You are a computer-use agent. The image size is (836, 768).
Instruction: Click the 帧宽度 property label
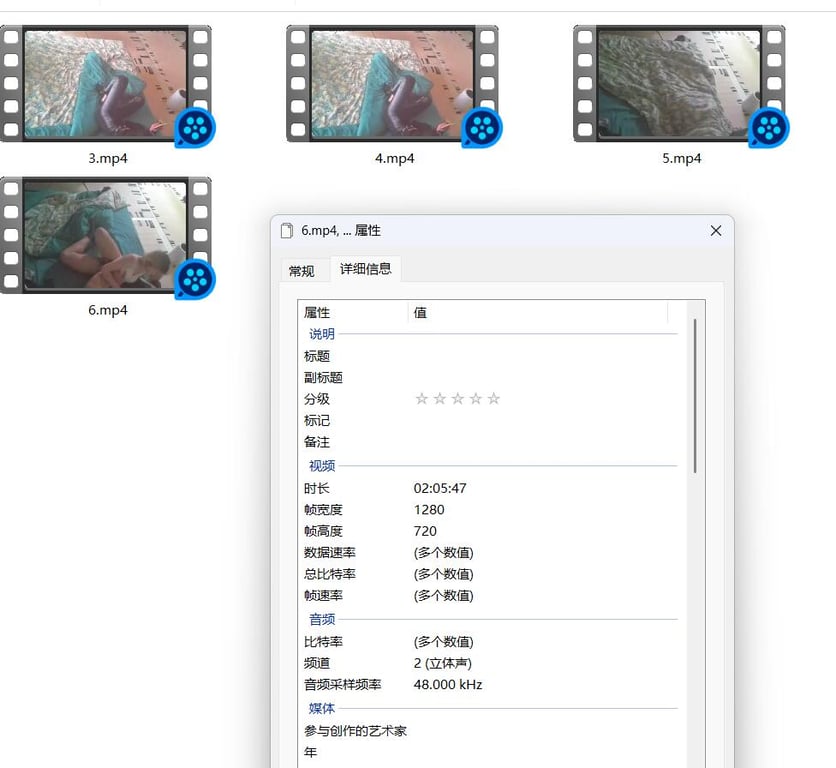click(323, 510)
